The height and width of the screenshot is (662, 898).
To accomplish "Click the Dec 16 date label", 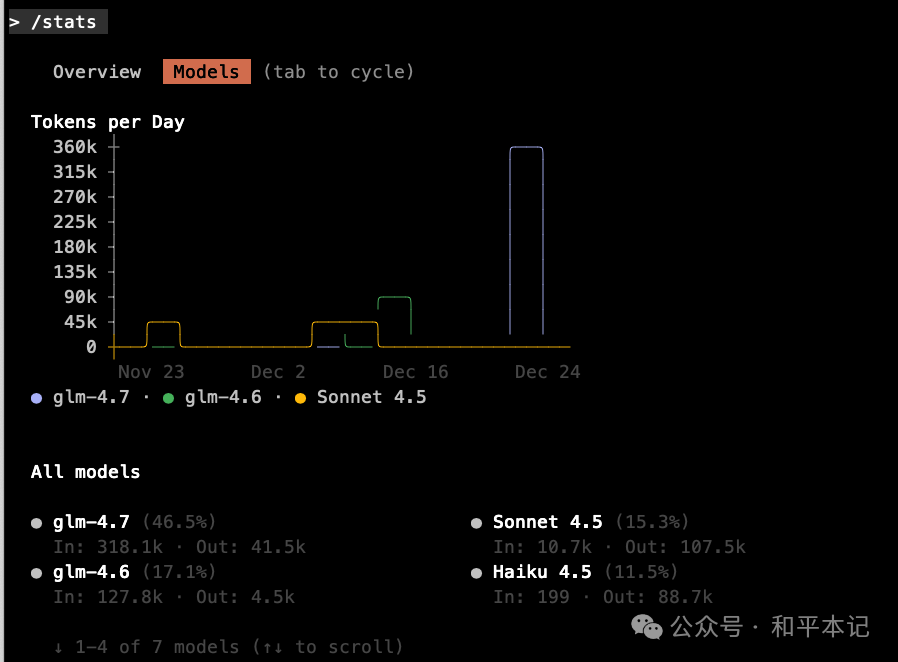I will click(416, 372).
